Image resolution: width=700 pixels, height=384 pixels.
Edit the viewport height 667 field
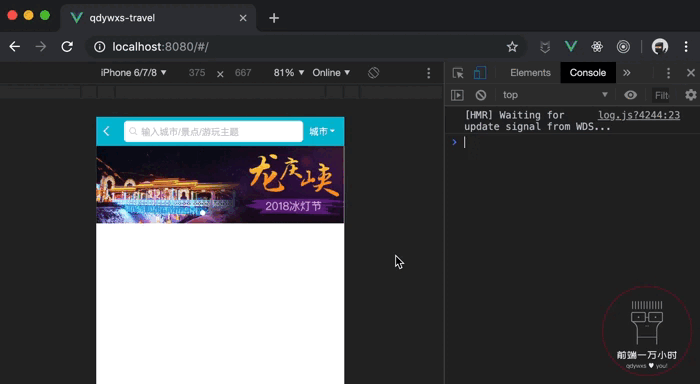pyautogui.click(x=243, y=73)
